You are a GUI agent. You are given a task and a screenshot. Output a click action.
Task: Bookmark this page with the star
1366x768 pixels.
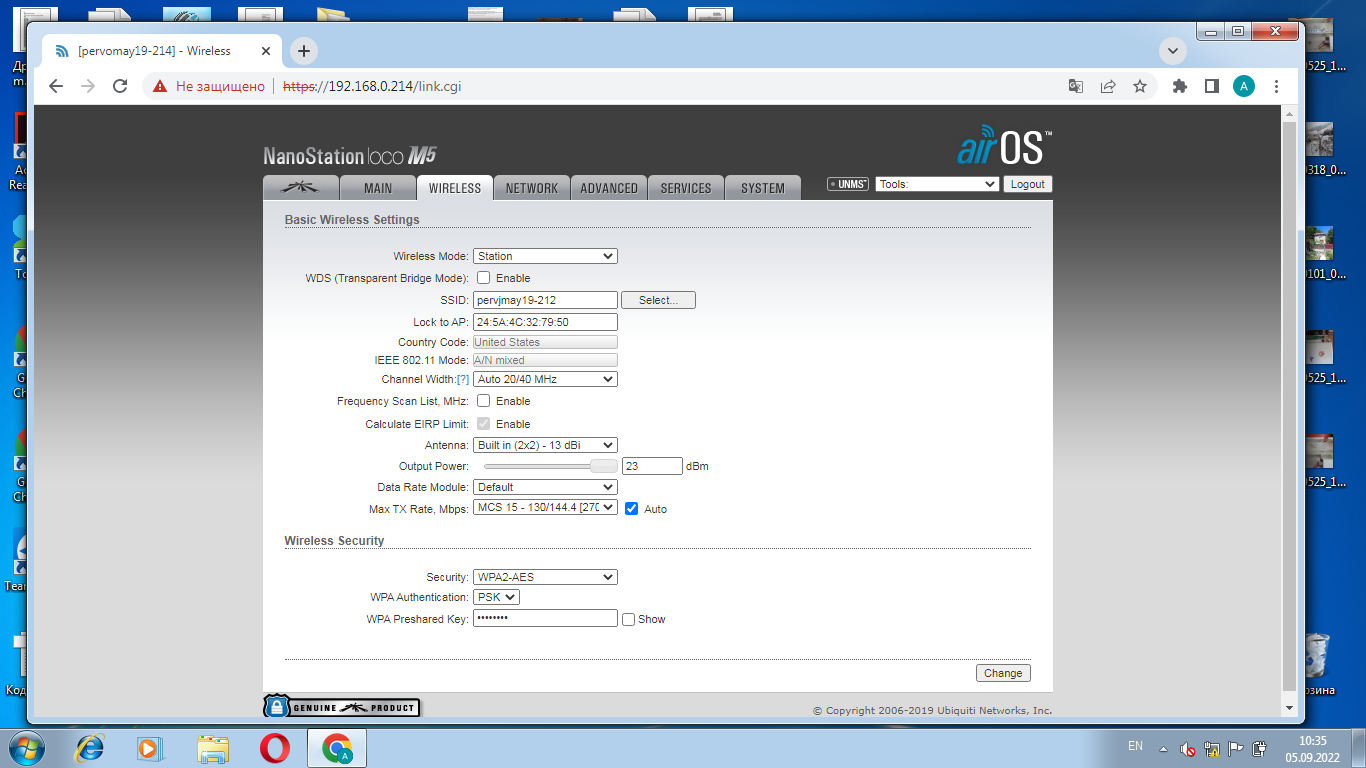click(1140, 86)
